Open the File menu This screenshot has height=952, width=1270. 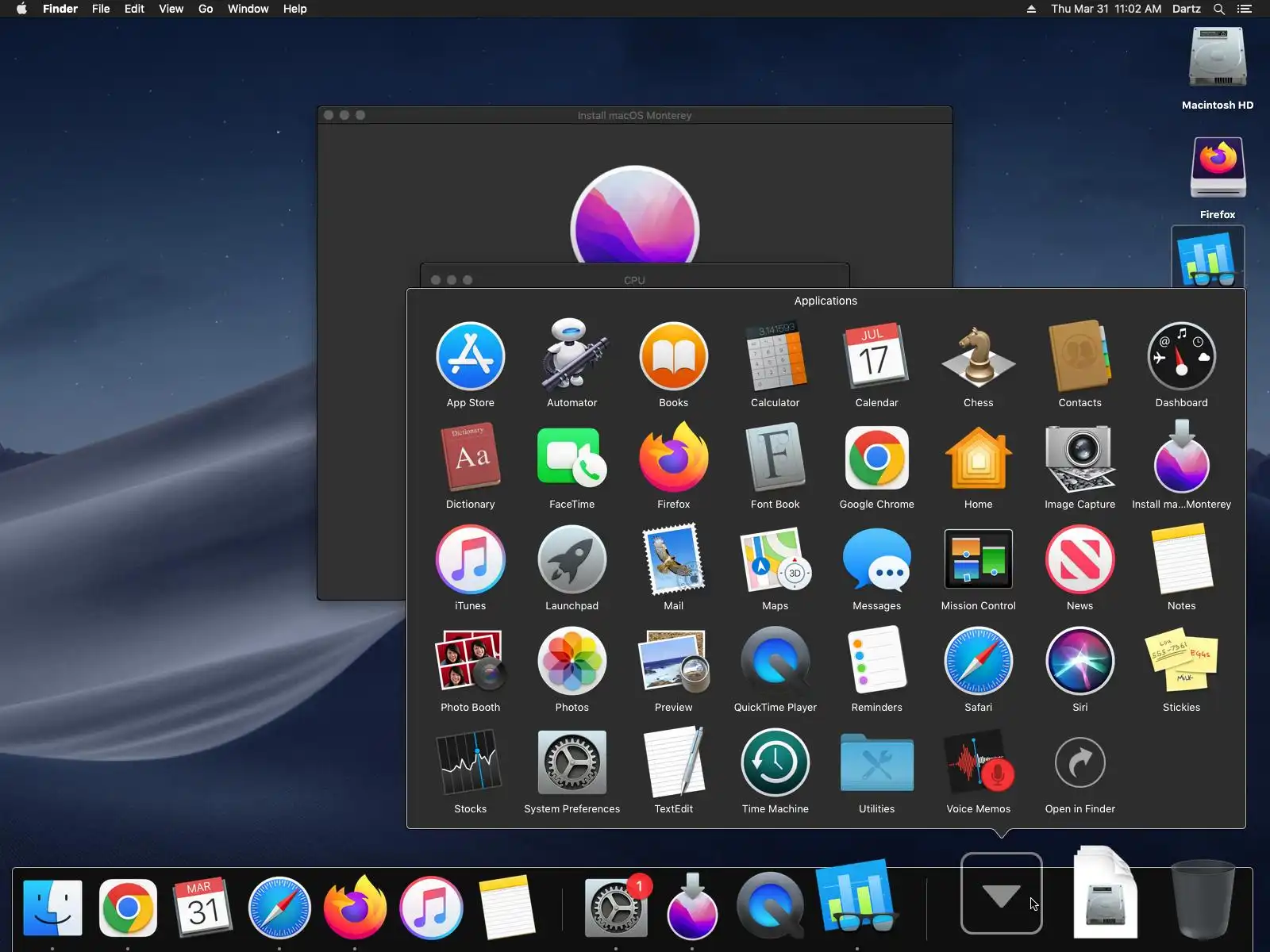click(x=101, y=9)
